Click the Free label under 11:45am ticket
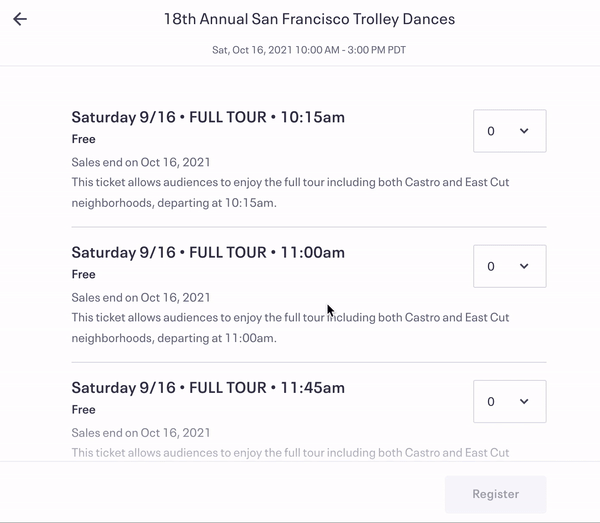Image resolution: width=600 pixels, height=523 pixels. pos(84,409)
